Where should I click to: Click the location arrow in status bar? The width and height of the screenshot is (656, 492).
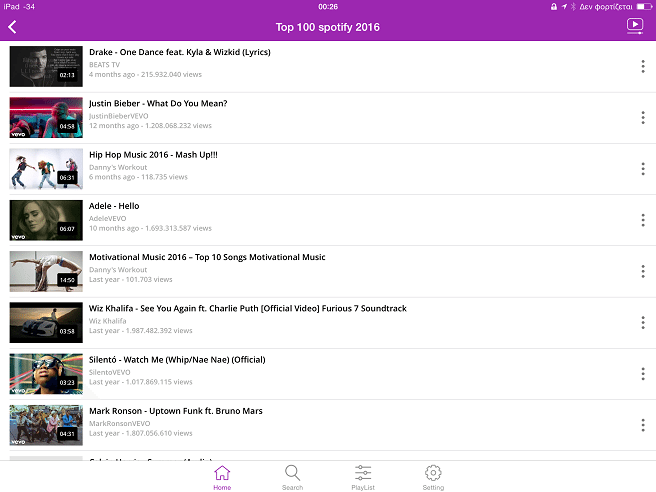point(564,7)
